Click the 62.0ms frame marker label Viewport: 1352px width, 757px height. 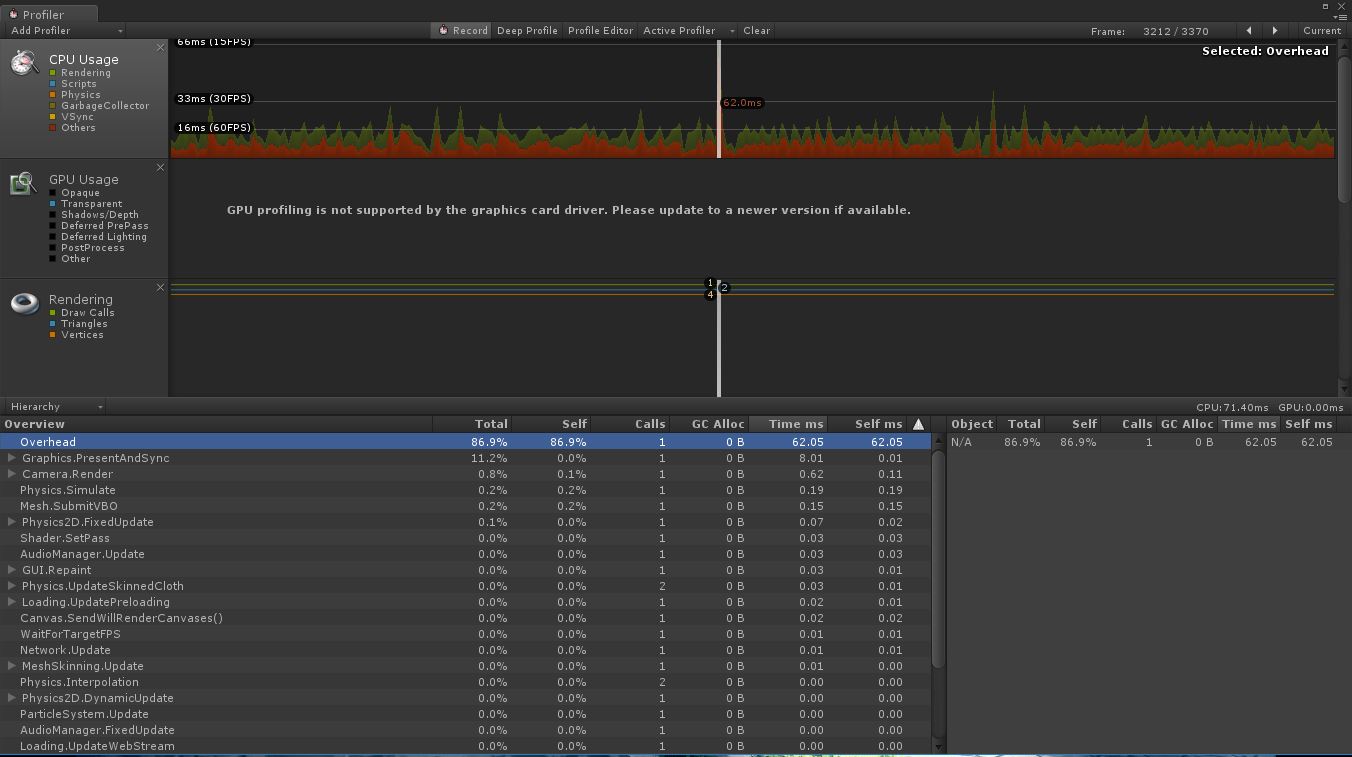tap(741, 103)
